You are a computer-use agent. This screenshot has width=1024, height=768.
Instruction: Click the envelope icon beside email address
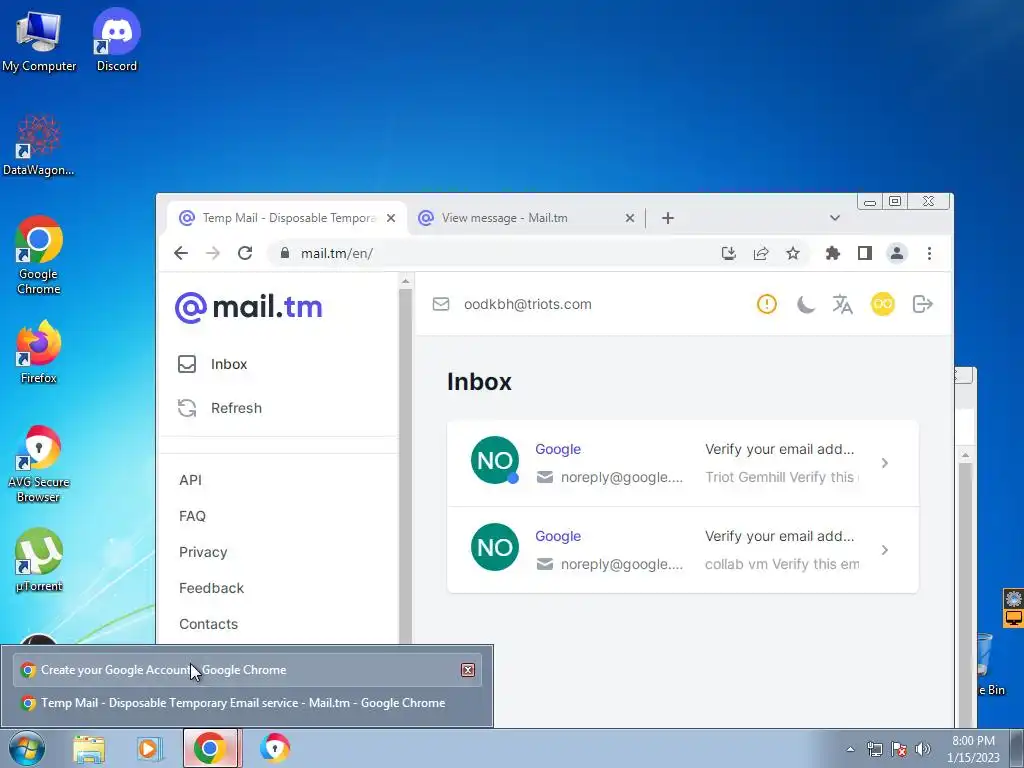pos(441,304)
